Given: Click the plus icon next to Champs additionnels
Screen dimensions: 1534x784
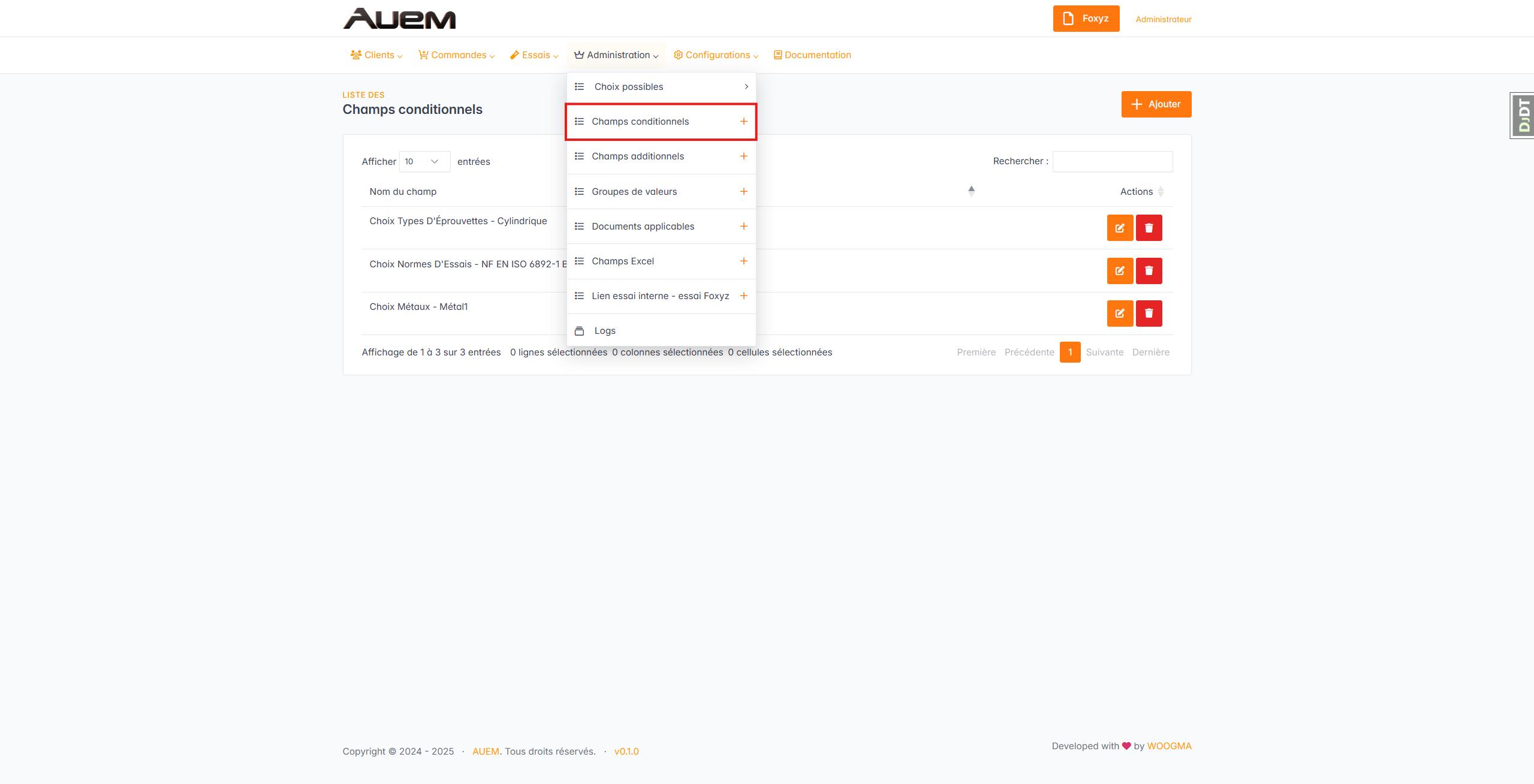Looking at the screenshot, I should tap(743, 156).
